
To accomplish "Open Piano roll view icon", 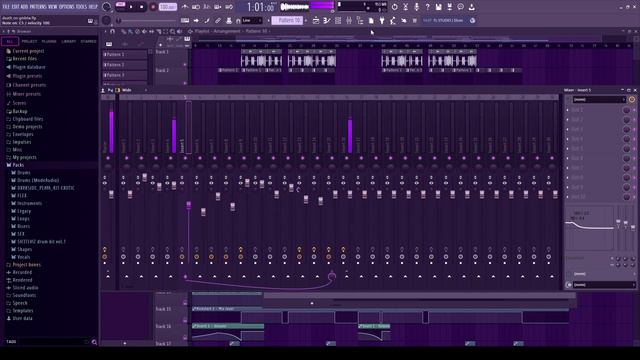I will tap(327, 20).
